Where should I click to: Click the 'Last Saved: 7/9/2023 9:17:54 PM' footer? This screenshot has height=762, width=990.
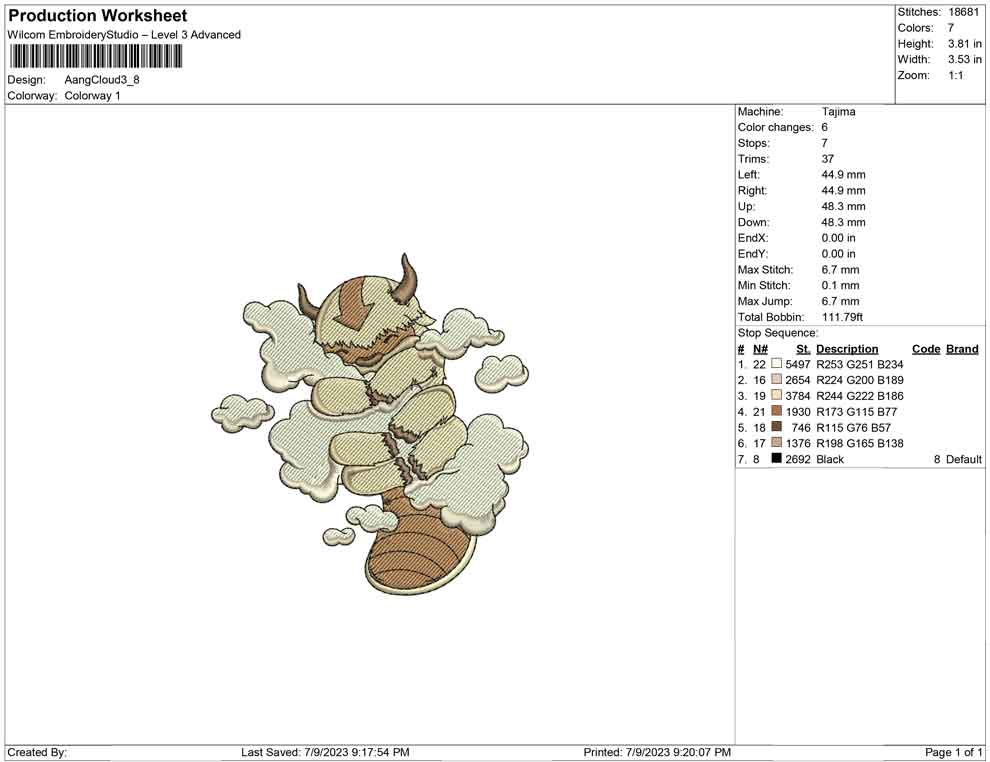(x=325, y=752)
